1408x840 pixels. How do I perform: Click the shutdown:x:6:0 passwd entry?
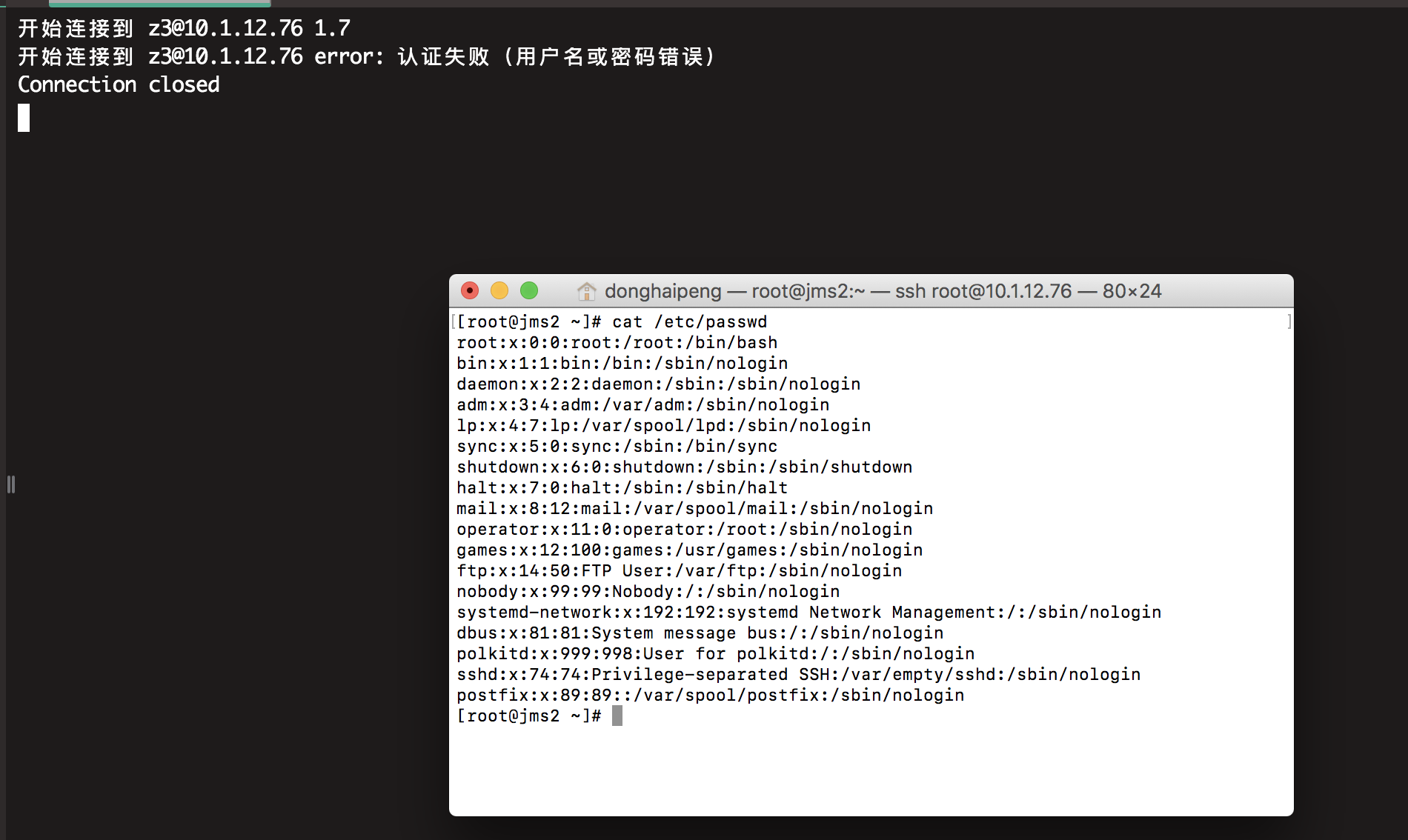coord(685,467)
